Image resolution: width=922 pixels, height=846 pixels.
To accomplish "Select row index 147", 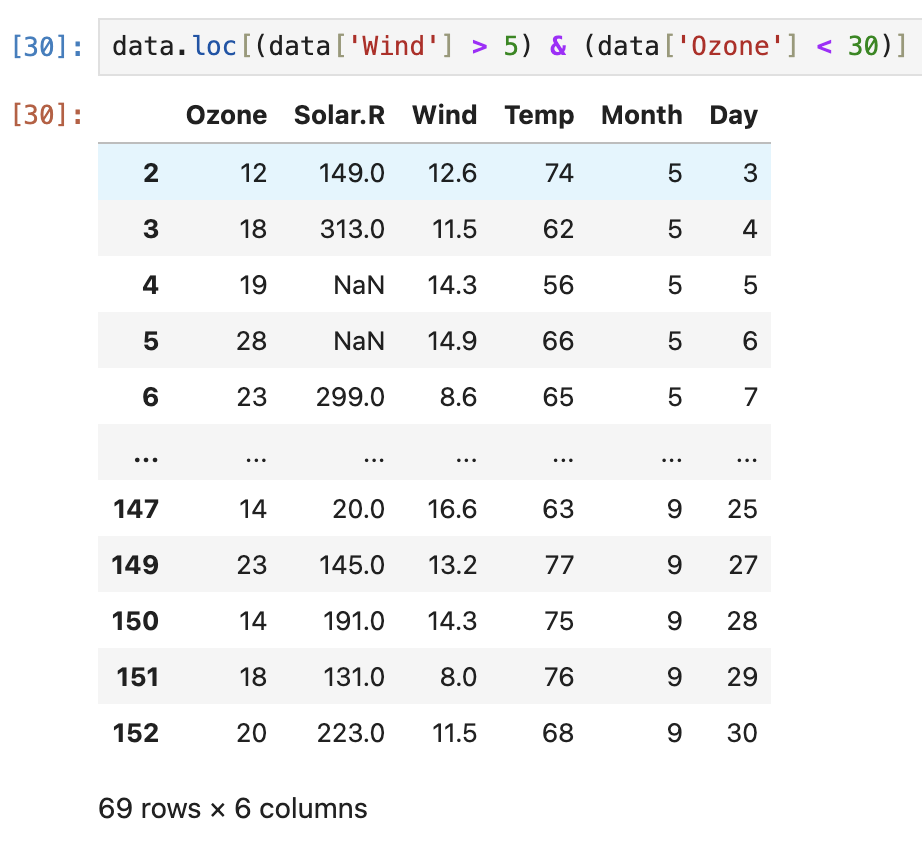I will (x=136, y=509).
